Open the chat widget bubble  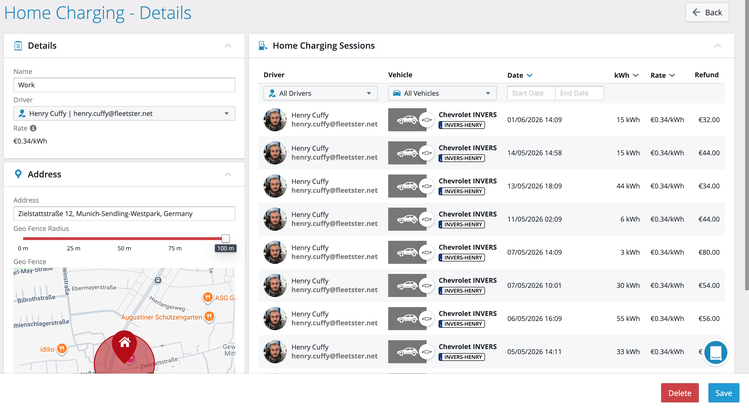(x=716, y=353)
